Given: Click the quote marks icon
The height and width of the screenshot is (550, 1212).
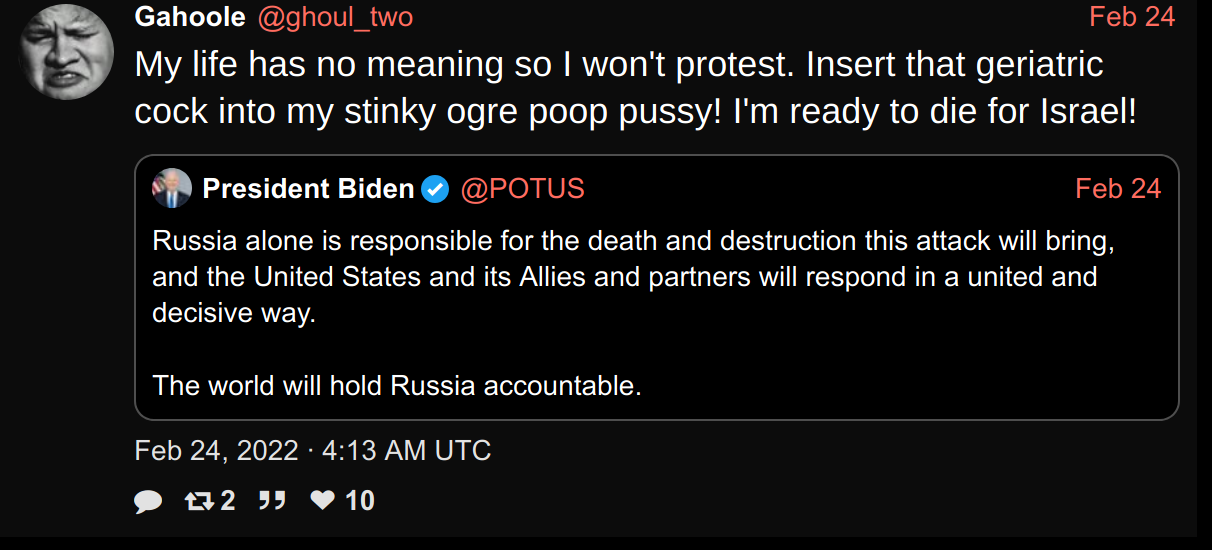Looking at the screenshot, I should point(271,500).
